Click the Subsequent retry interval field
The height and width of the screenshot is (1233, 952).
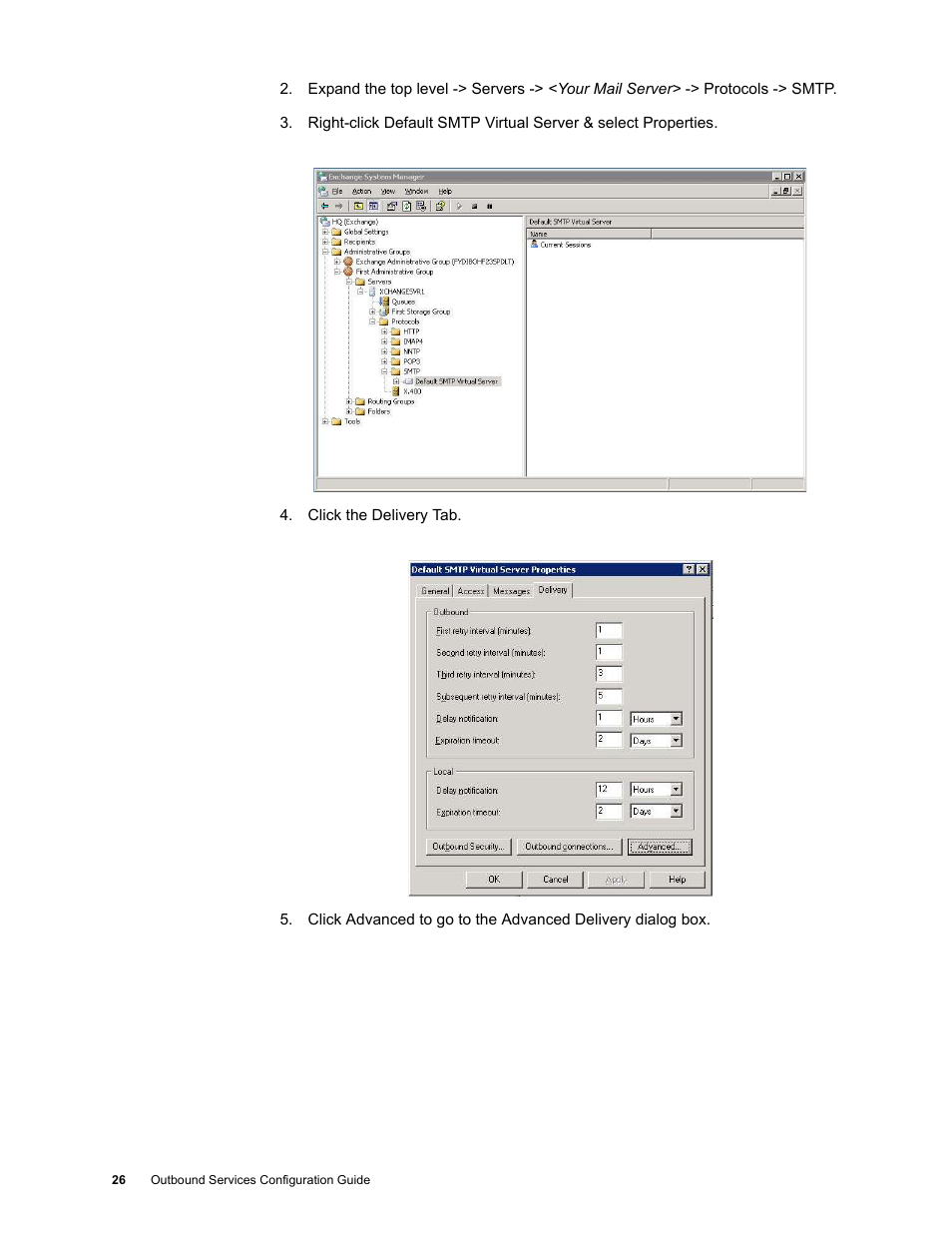click(x=609, y=697)
